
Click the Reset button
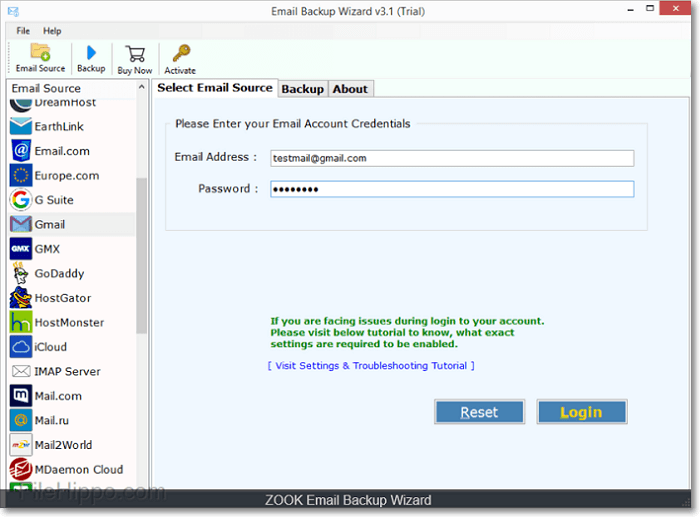pos(479,412)
